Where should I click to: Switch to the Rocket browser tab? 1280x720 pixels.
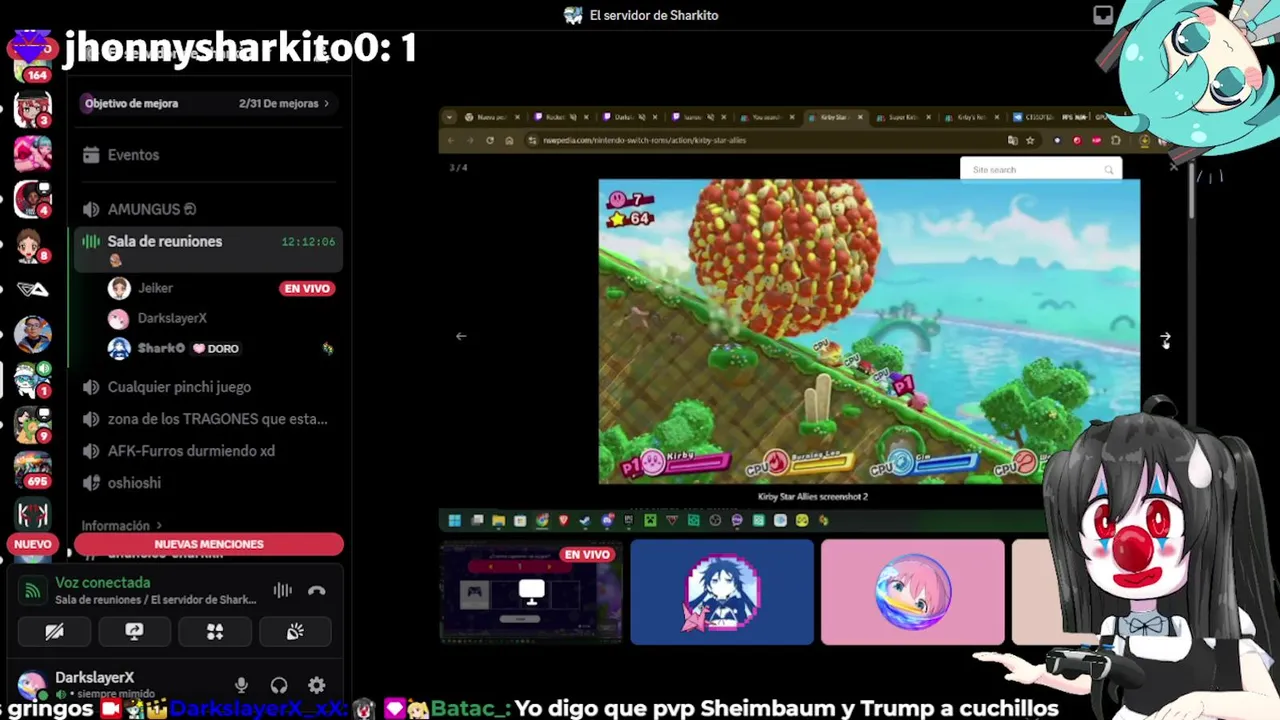563,117
